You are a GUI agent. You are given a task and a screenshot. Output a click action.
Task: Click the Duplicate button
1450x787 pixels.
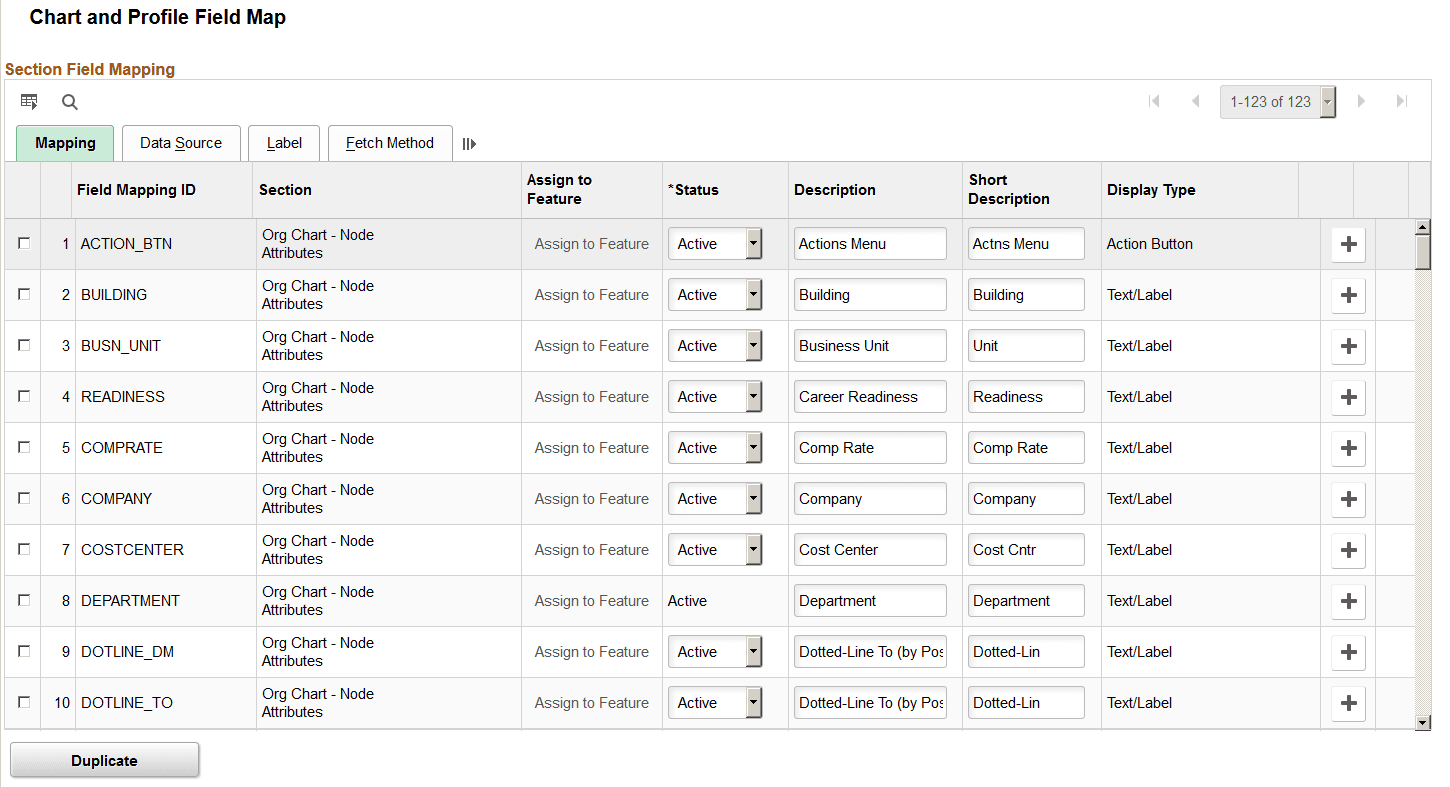(x=104, y=759)
